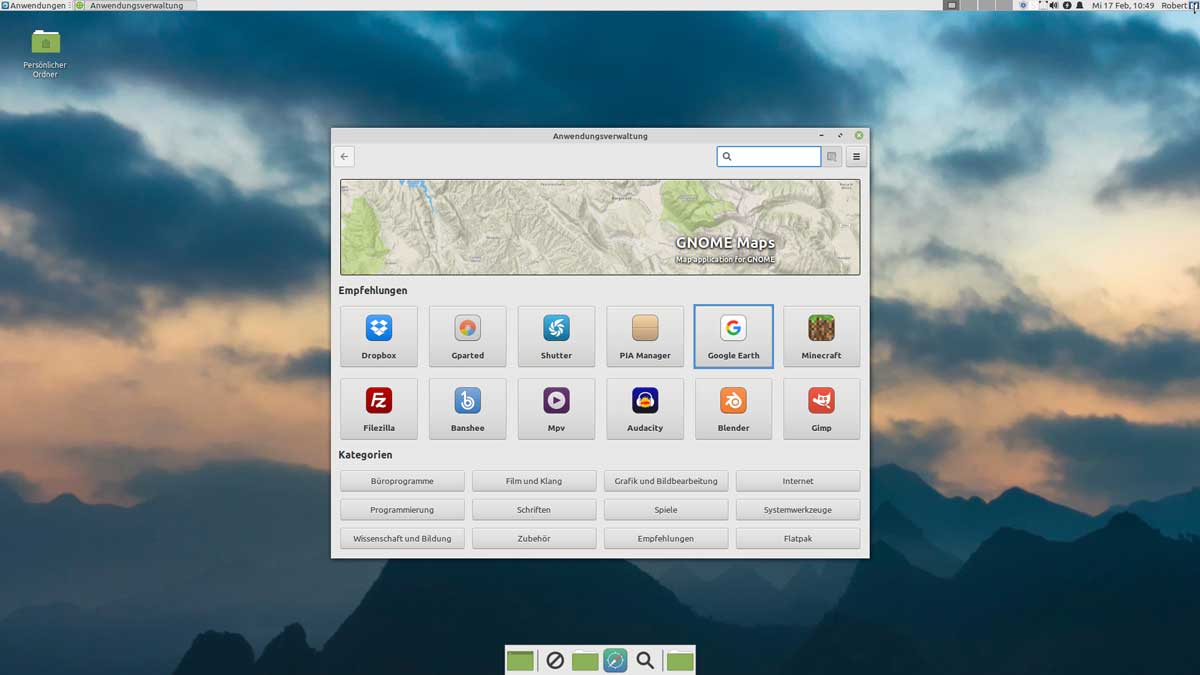Click the list icon beside the search box
The width and height of the screenshot is (1200, 675).
[832, 156]
